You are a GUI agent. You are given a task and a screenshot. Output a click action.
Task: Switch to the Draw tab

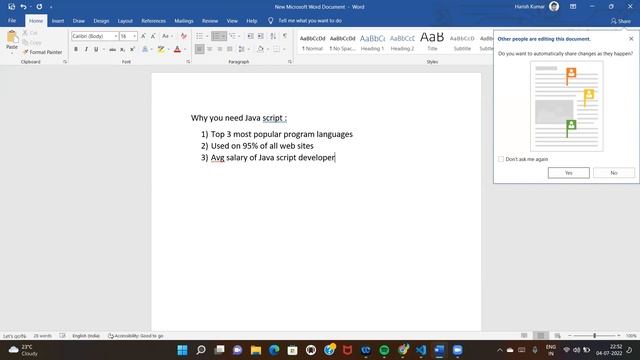click(79, 21)
